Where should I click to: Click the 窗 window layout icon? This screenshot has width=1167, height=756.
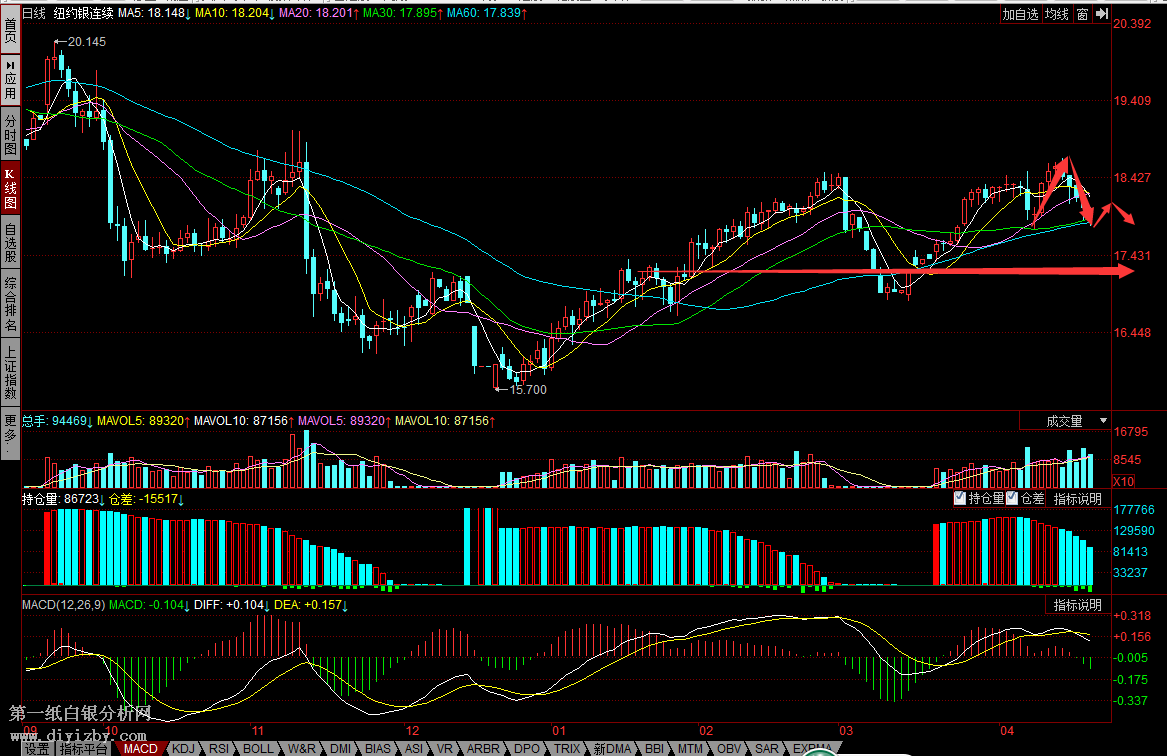(1082, 14)
